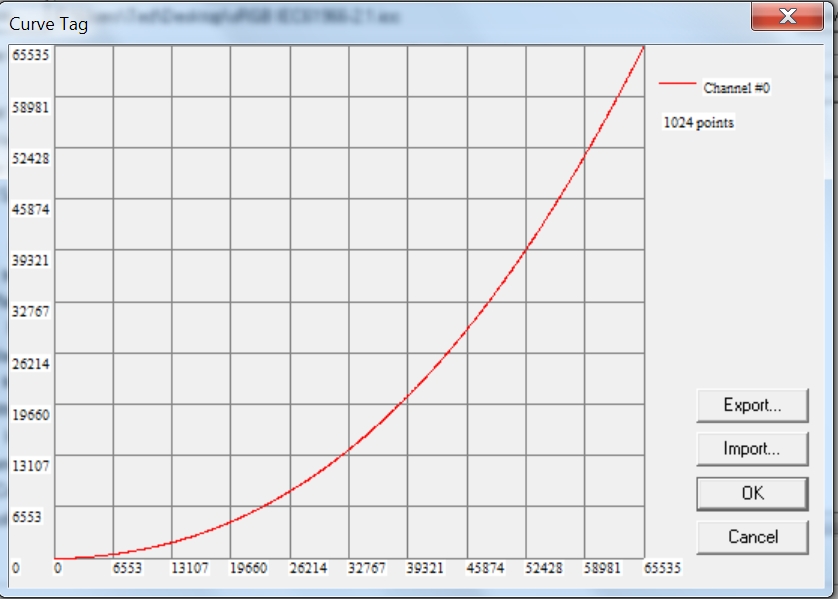This screenshot has width=838, height=599.
Task: Click the 6553 label on the horizontal axis
Action: 129,568
